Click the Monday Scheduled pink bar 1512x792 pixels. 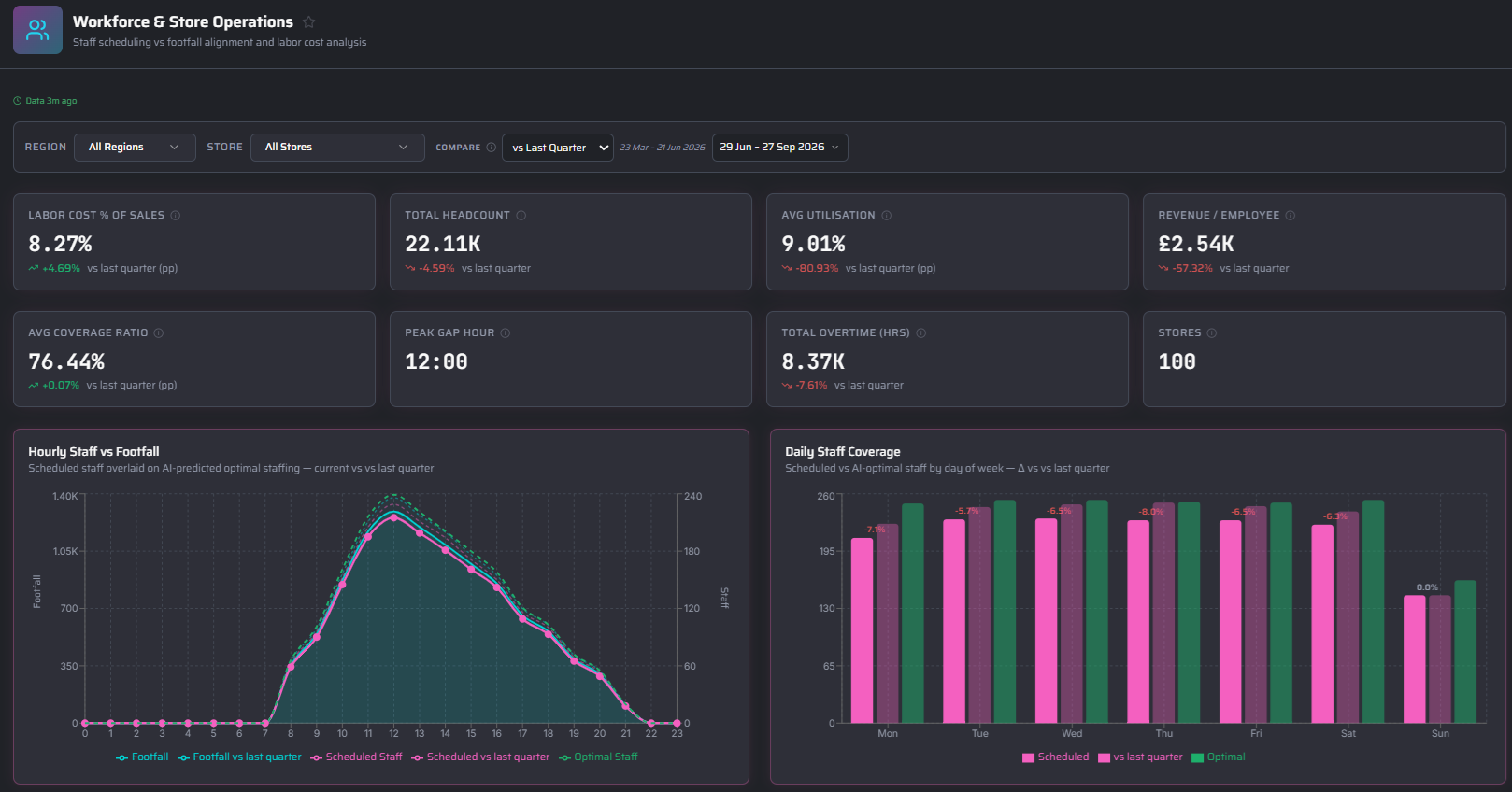click(862, 630)
